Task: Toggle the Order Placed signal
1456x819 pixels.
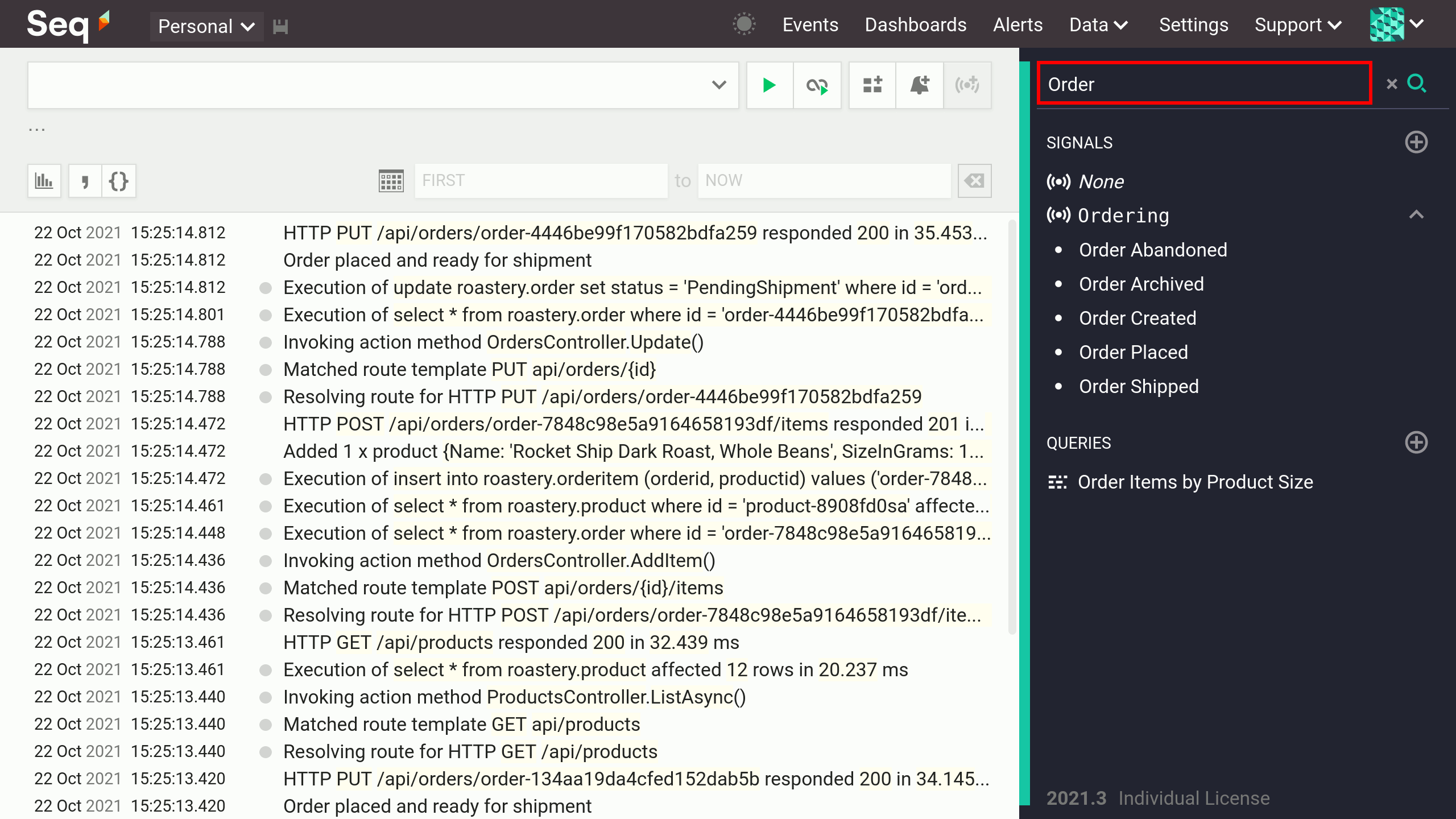Action: tap(1134, 352)
